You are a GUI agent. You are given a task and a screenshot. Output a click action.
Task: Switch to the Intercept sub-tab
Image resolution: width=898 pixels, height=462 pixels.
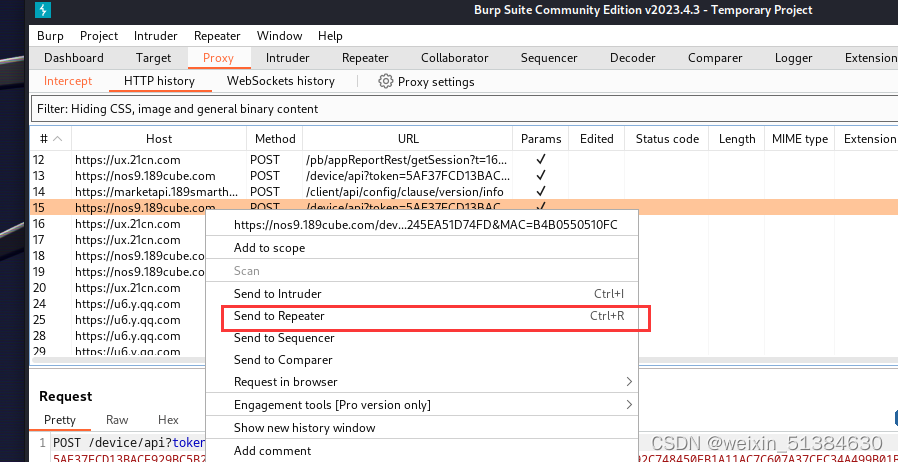click(x=68, y=81)
